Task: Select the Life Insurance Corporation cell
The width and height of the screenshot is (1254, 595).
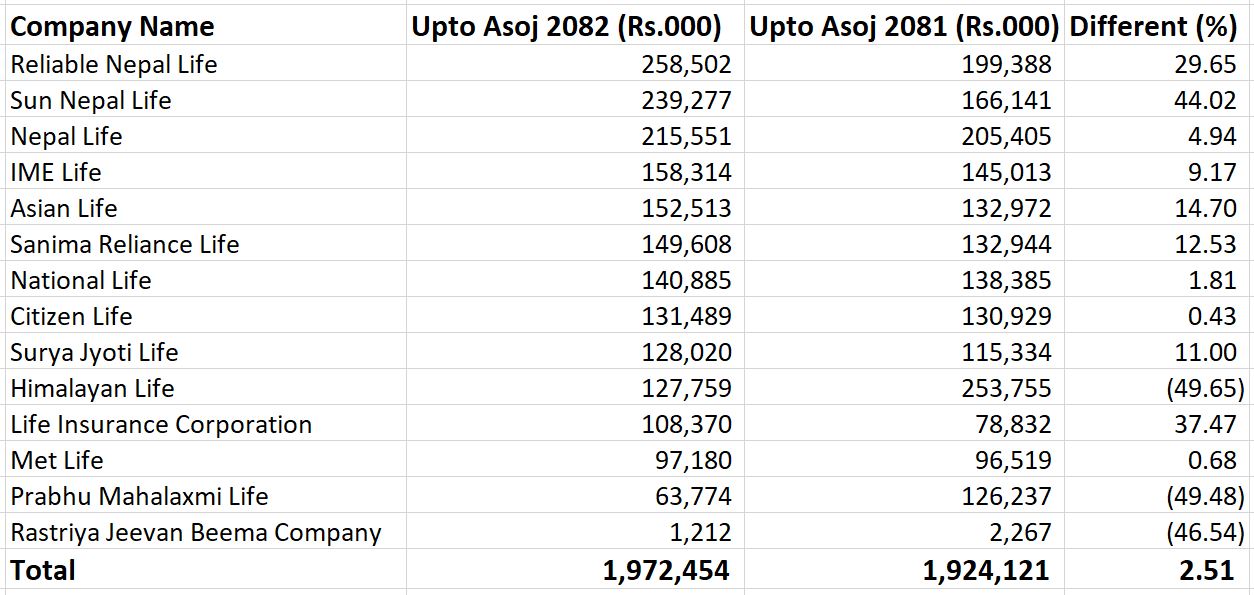Action: [x=161, y=425]
